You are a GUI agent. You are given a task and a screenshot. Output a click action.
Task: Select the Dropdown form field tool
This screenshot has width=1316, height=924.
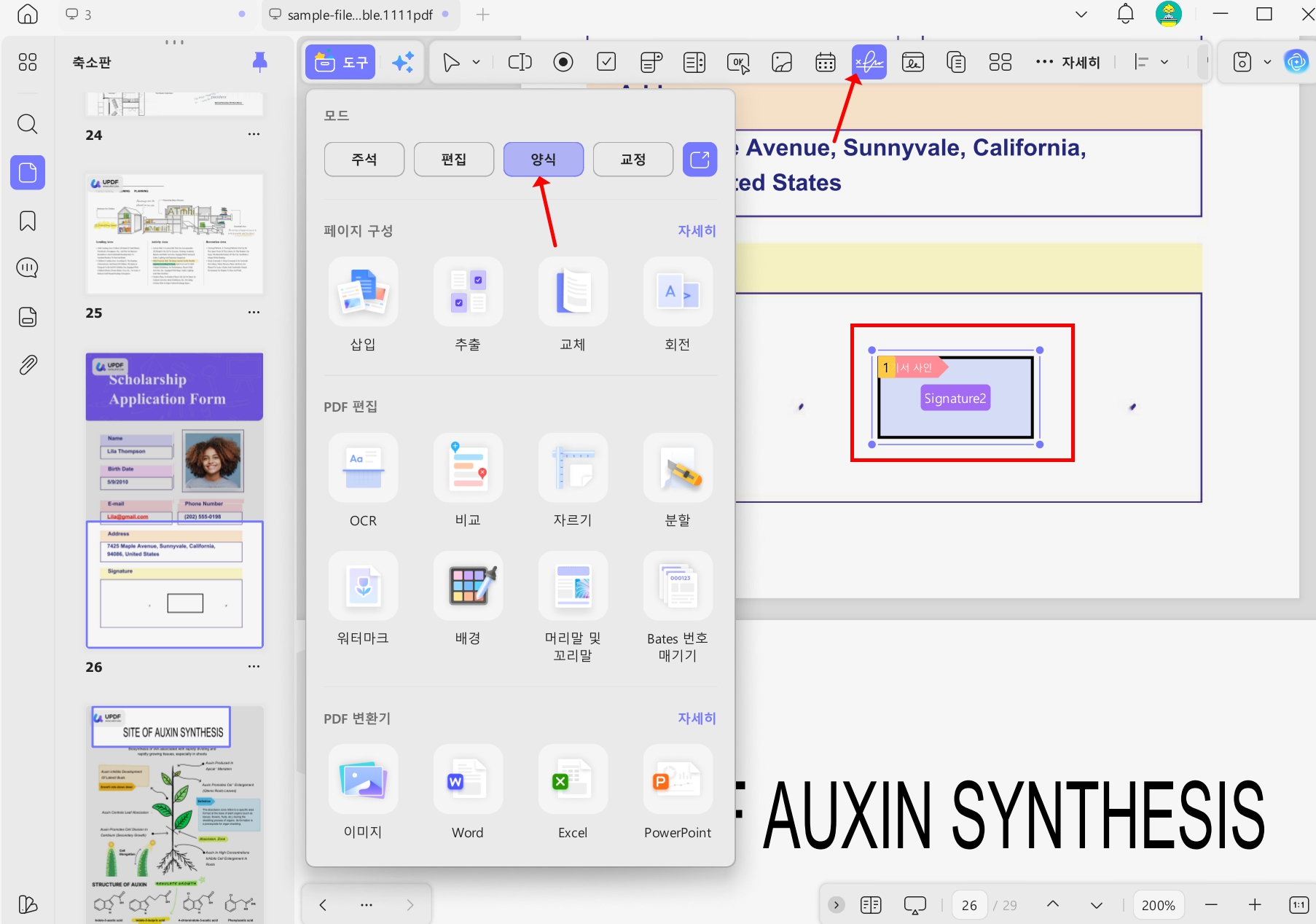point(651,62)
